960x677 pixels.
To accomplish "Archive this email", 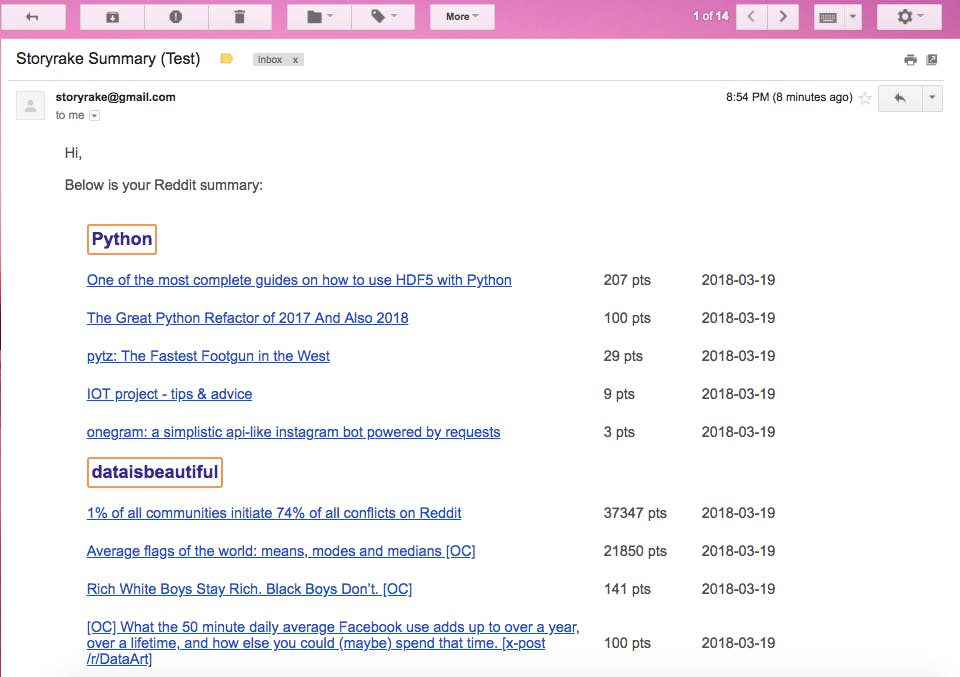I will coord(113,17).
